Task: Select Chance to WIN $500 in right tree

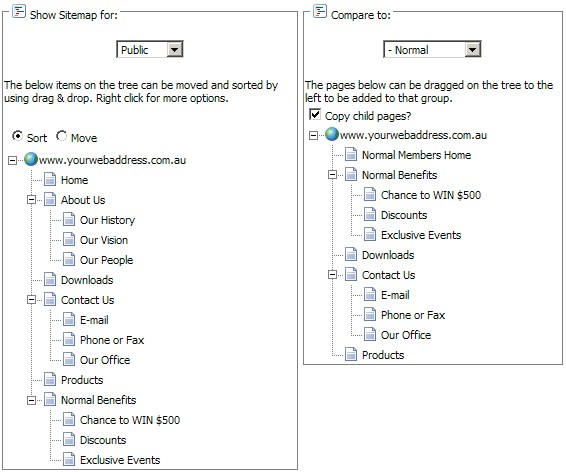Action: tap(431, 195)
